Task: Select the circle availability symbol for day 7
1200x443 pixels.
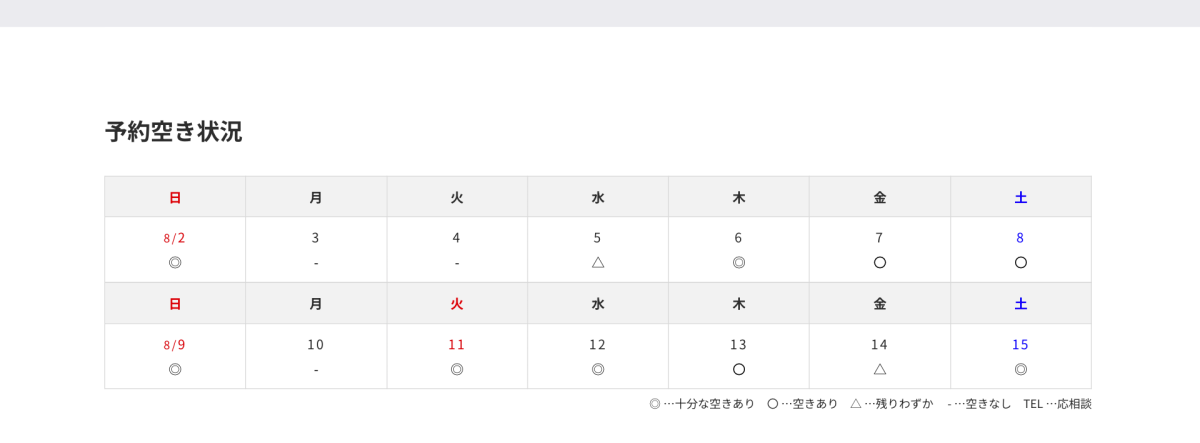Action: click(x=880, y=263)
